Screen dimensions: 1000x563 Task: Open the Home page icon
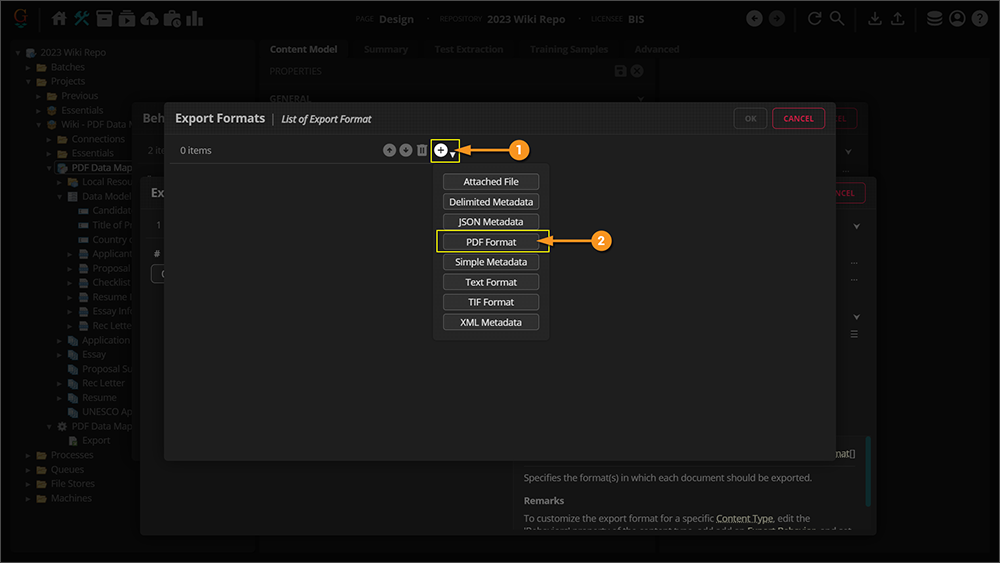60,19
